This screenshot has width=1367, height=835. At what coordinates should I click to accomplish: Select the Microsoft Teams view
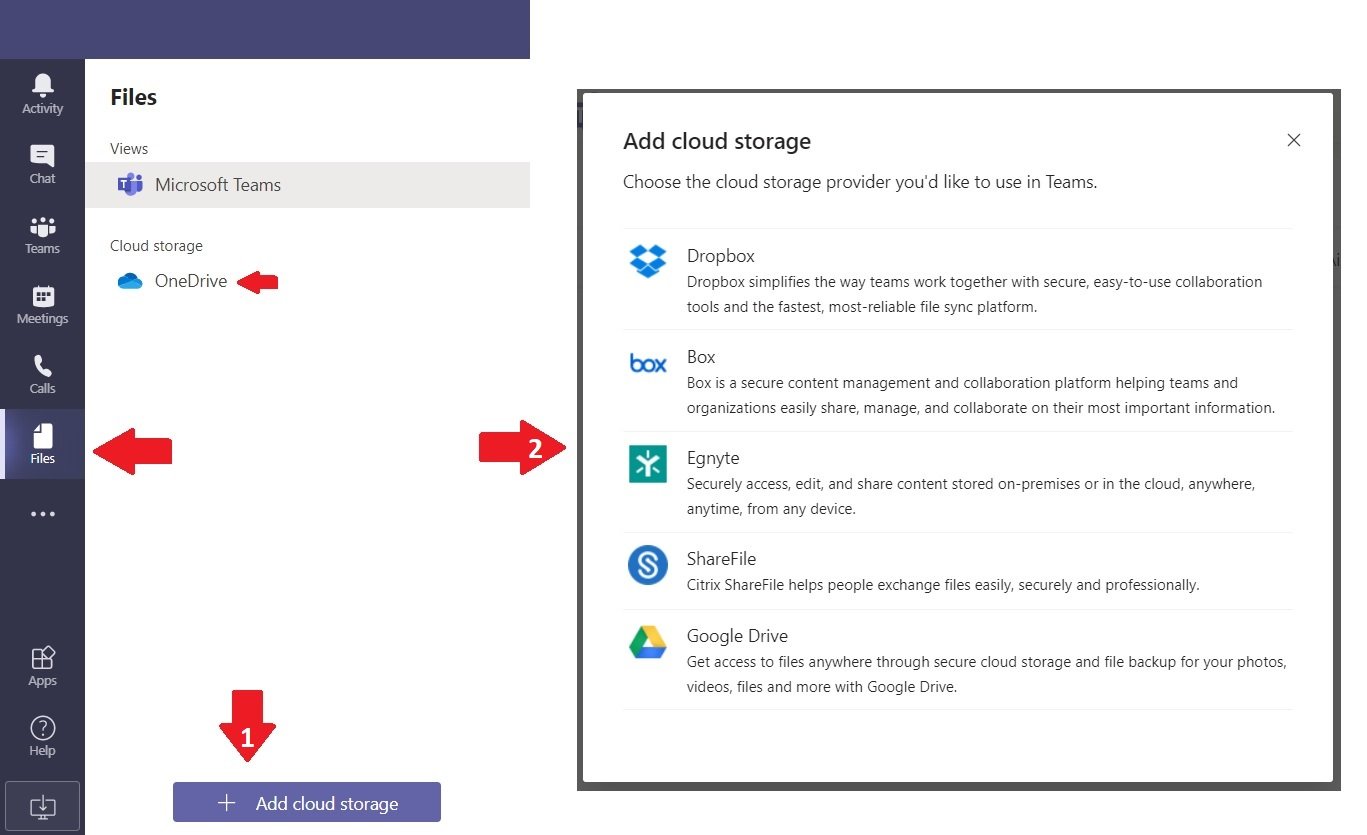[308, 185]
